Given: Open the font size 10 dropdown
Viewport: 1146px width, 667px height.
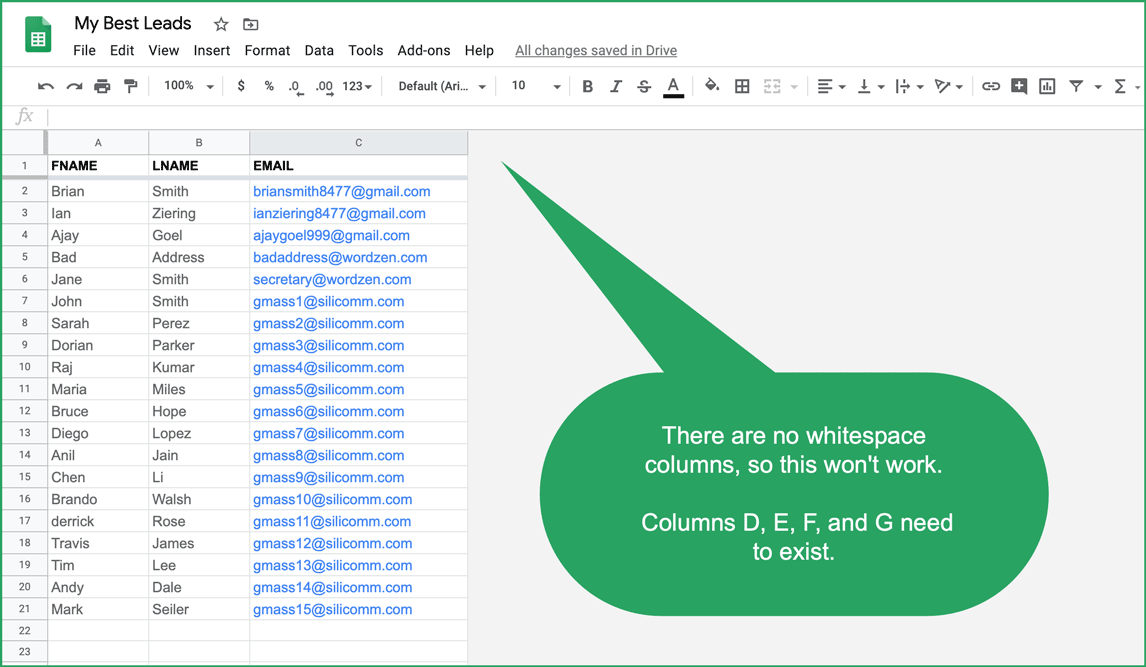Looking at the screenshot, I should coord(535,87).
